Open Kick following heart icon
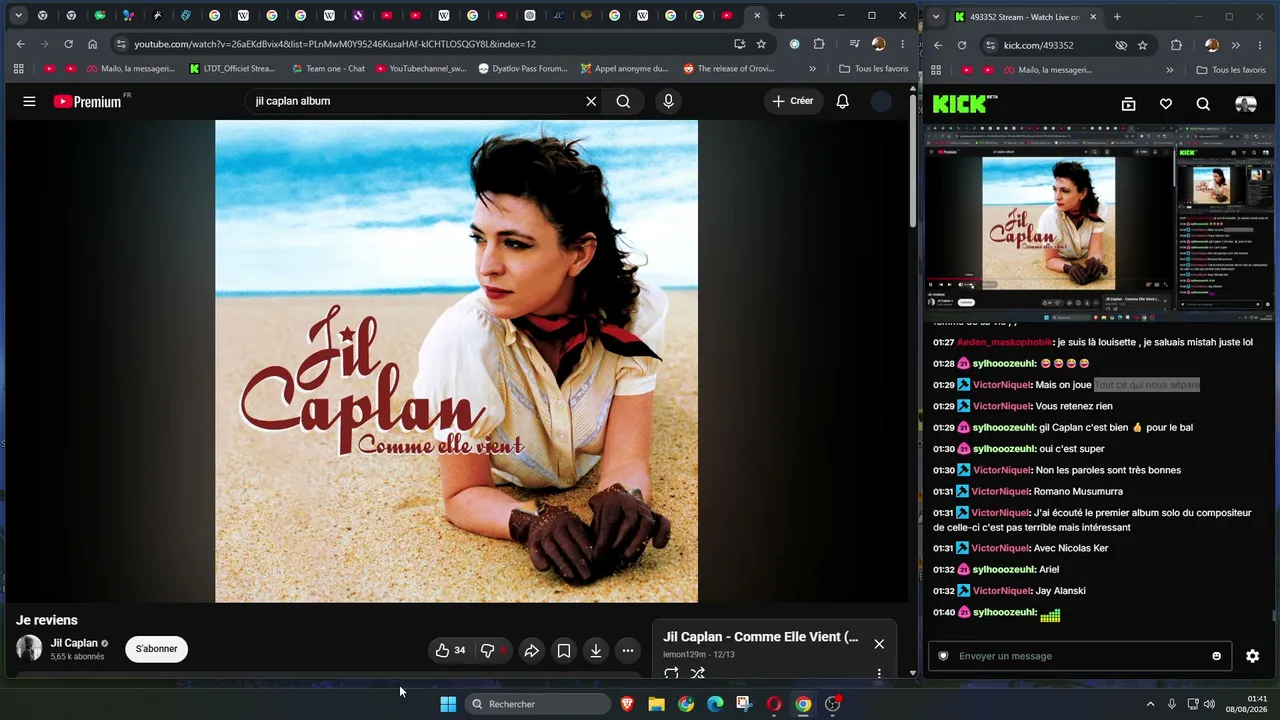The height and width of the screenshot is (720, 1280). pyautogui.click(x=1166, y=104)
